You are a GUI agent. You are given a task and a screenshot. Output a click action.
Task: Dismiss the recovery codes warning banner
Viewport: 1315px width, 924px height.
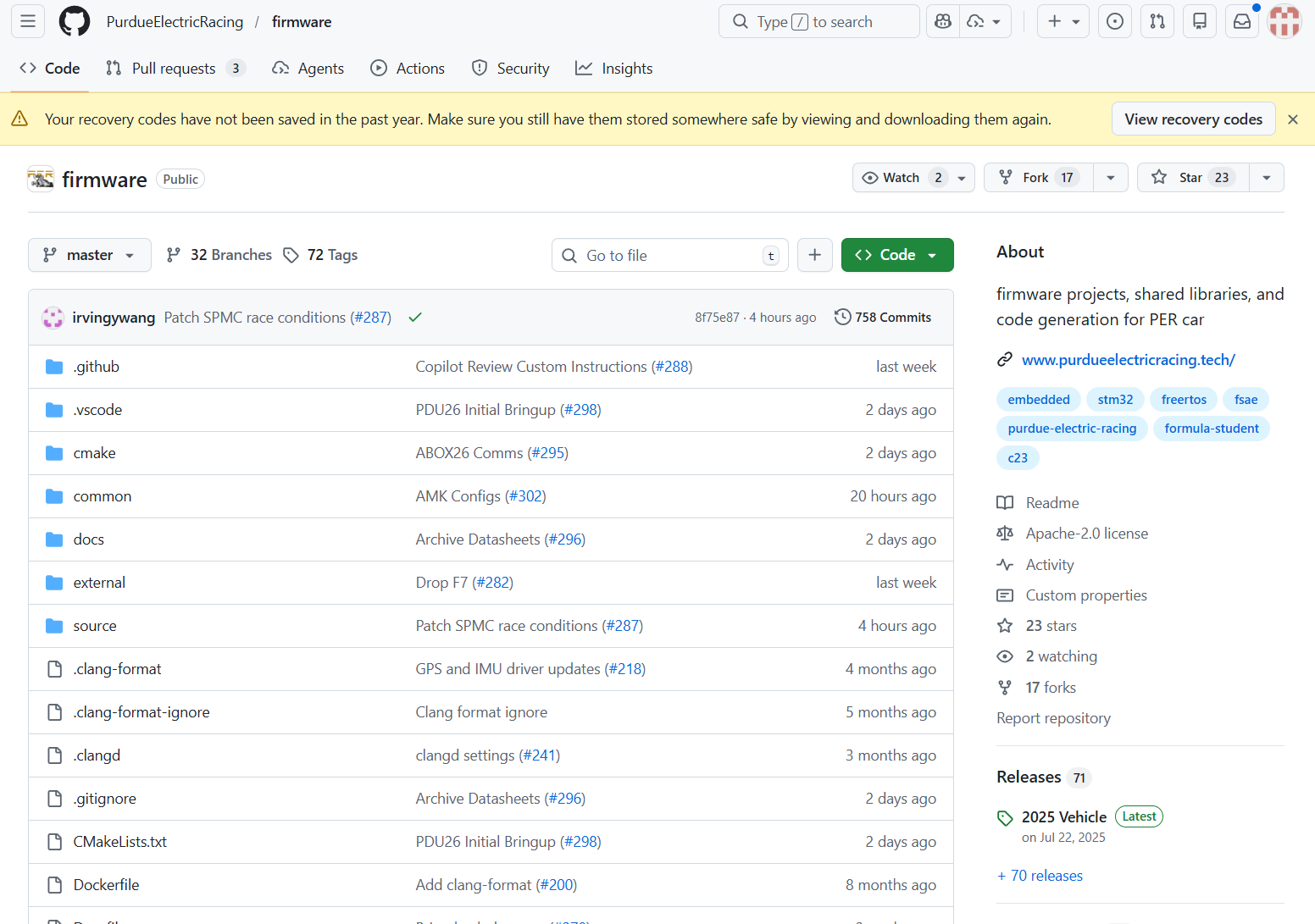[1292, 119]
